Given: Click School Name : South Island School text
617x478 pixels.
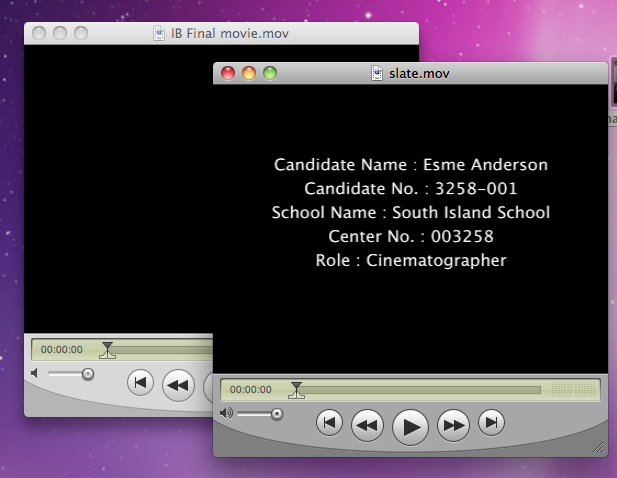Looking at the screenshot, I should [x=411, y=212].
